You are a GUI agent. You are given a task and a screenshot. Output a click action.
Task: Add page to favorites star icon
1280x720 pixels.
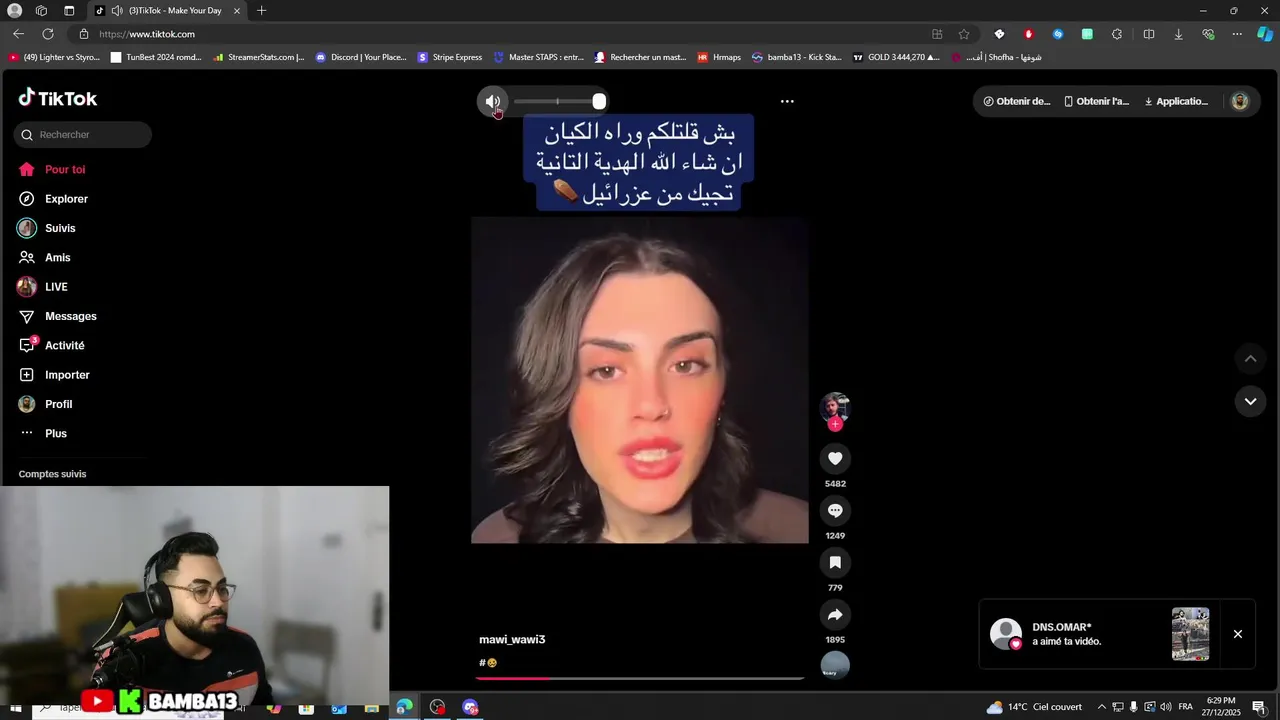pyautogui.click(x=964, y=34)
